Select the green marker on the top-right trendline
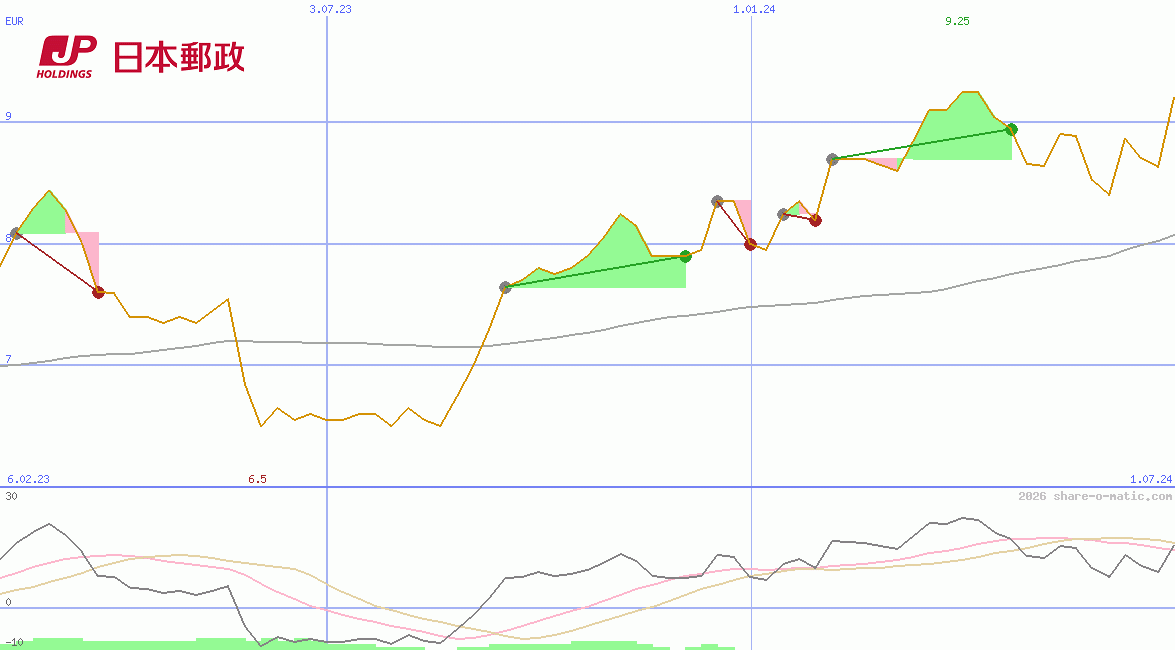The height and width of the screenshot is (650, 1175). (x=1010, y=128)
